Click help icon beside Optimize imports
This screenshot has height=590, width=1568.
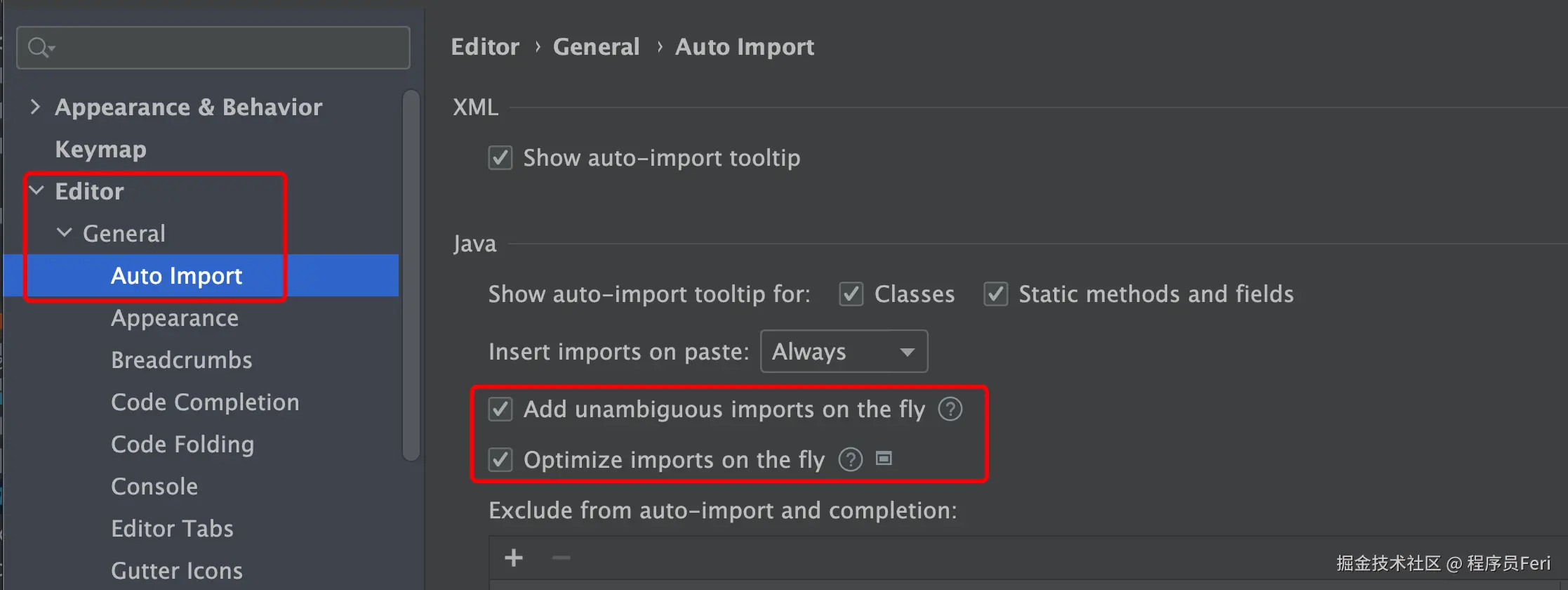(851, 459)
